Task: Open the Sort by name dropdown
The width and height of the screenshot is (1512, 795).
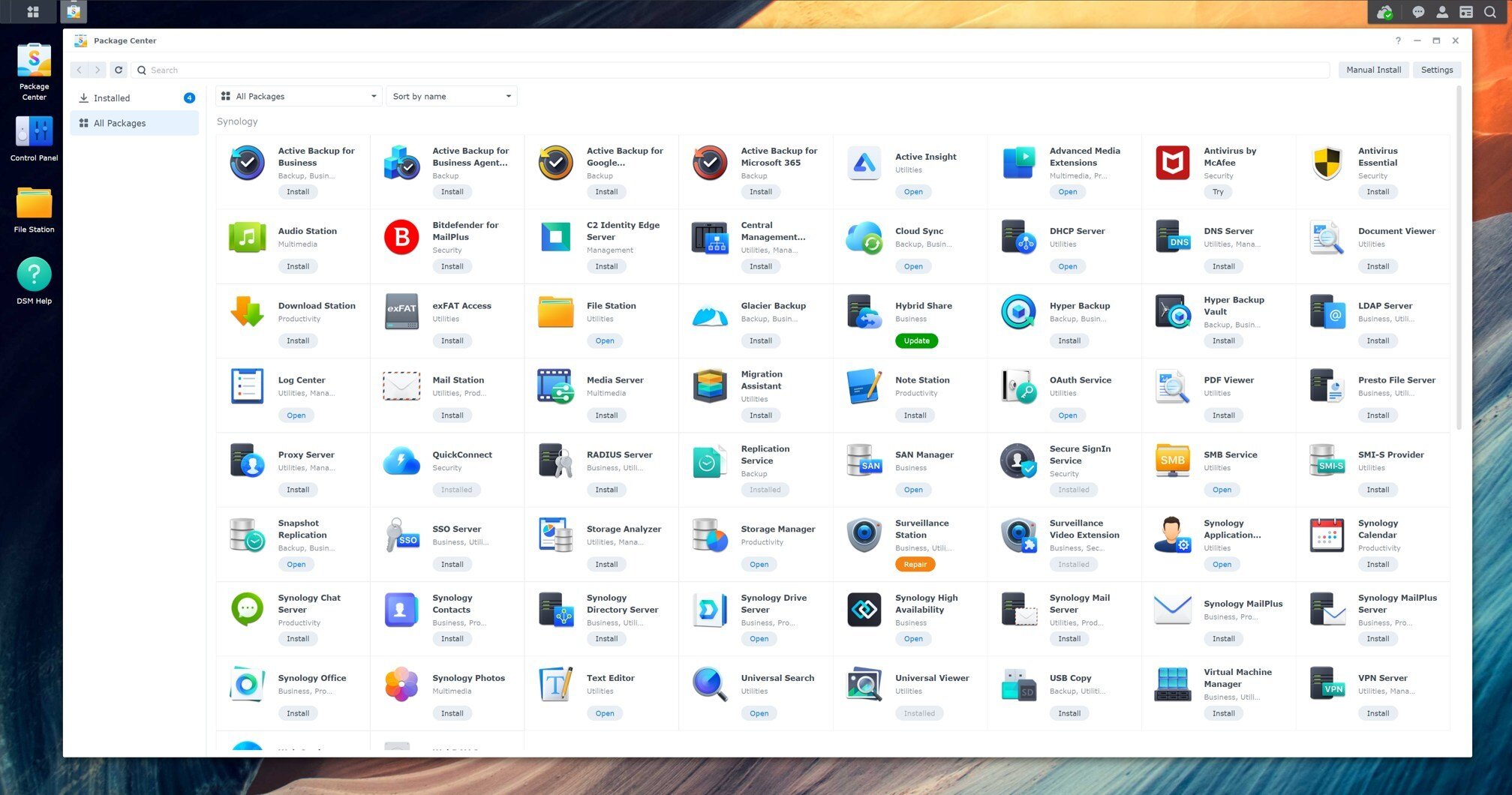Action: [x=452, y=96]
